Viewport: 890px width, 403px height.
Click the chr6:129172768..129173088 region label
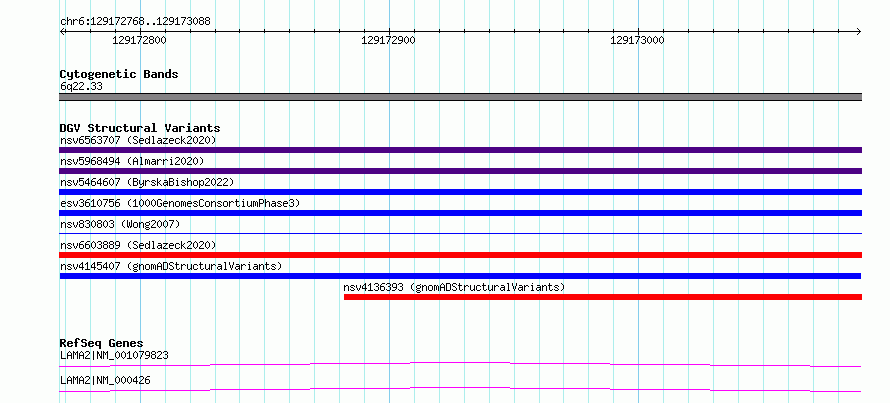[x=135, y=22]
